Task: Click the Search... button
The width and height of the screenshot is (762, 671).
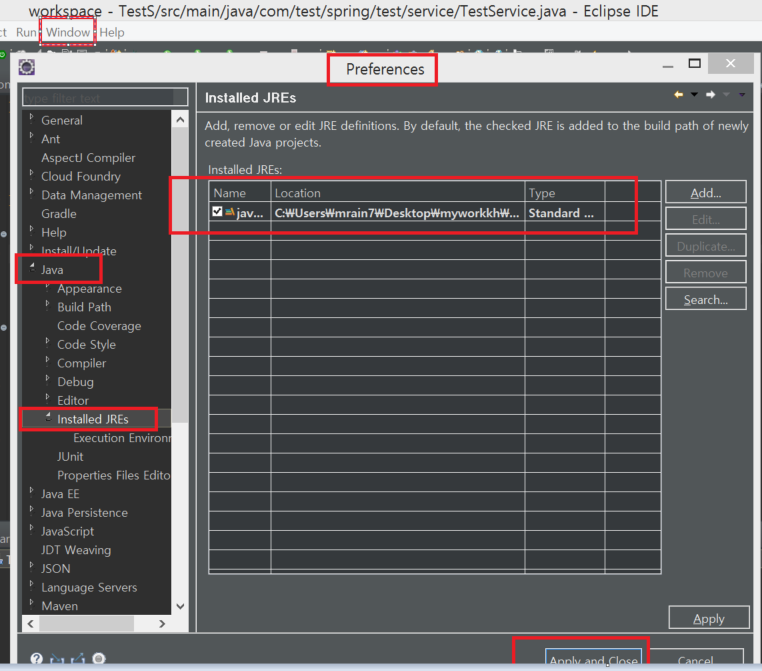Action: [706, 299]
